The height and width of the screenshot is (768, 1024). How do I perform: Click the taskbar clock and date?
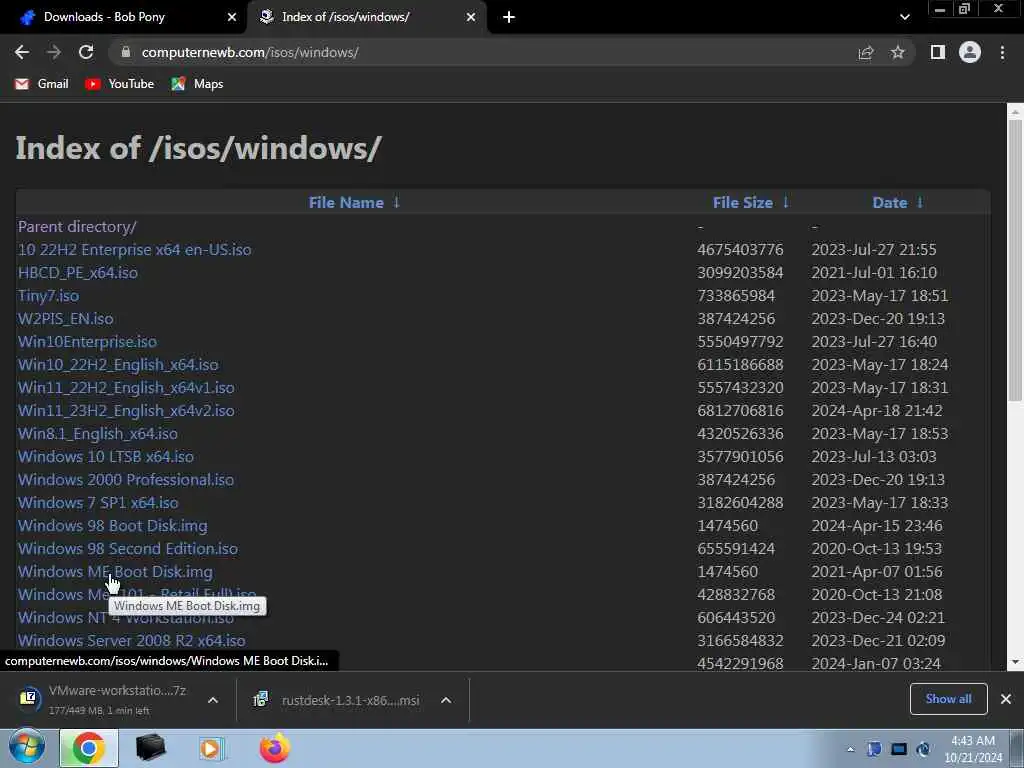(972, 749)
